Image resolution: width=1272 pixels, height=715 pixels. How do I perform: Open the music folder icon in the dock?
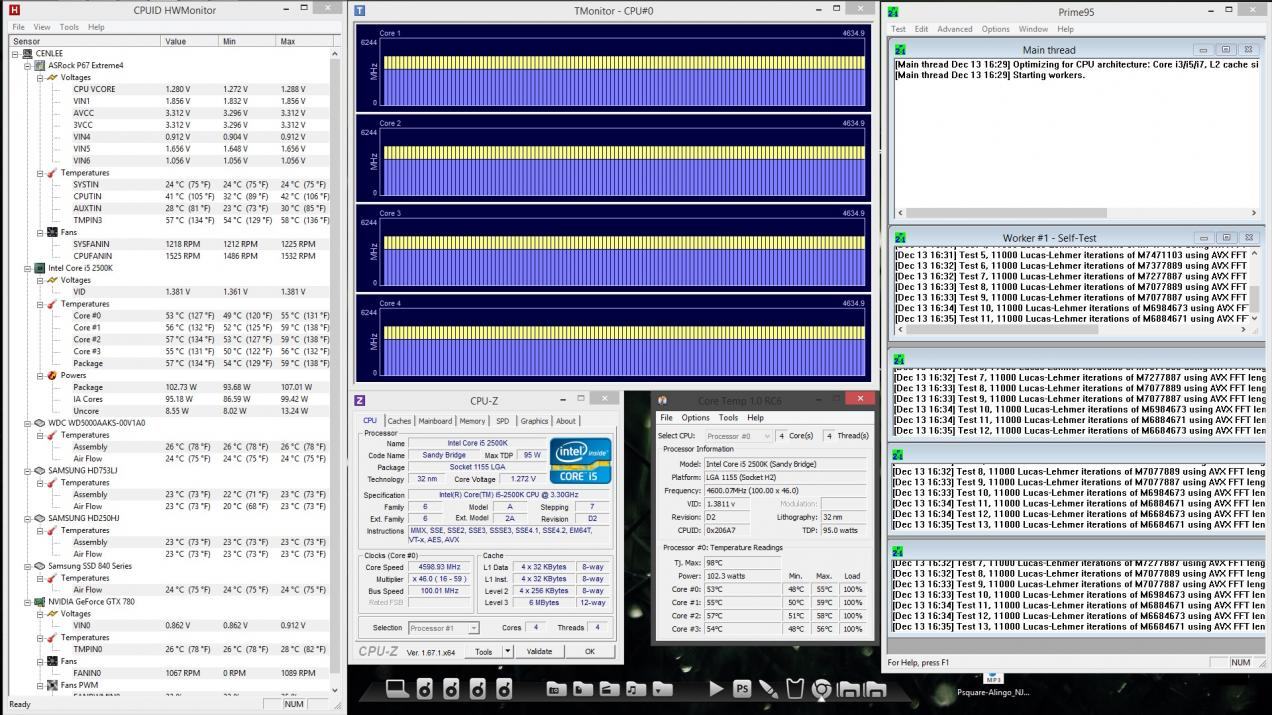pos(635,689)
